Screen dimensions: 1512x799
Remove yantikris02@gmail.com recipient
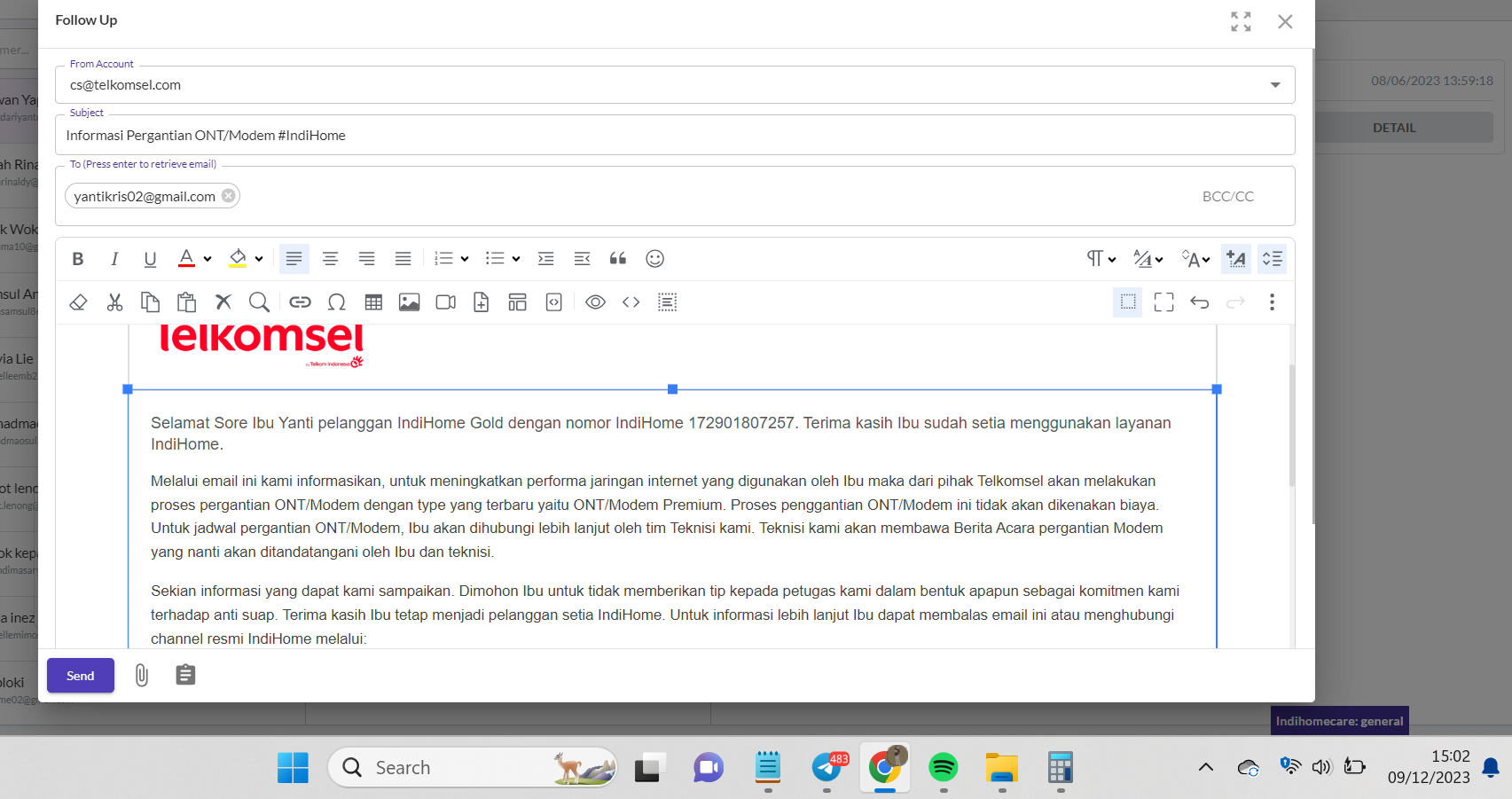click(229, 196)
